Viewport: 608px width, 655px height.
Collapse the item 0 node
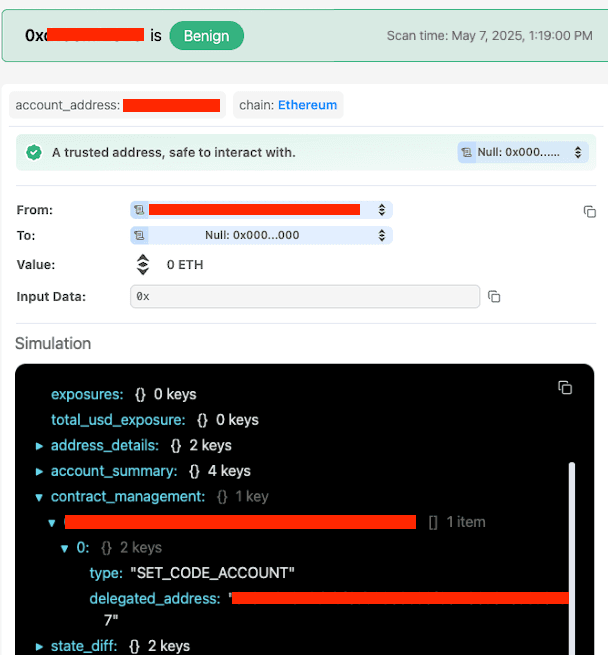click(64, 548)
